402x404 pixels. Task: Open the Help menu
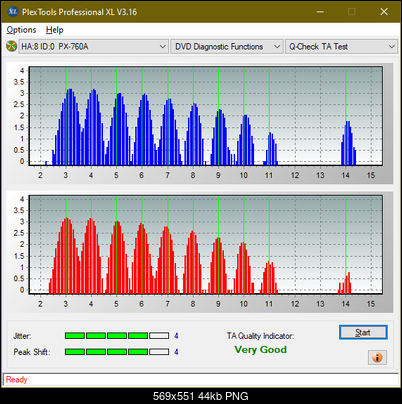click(55, 30)
